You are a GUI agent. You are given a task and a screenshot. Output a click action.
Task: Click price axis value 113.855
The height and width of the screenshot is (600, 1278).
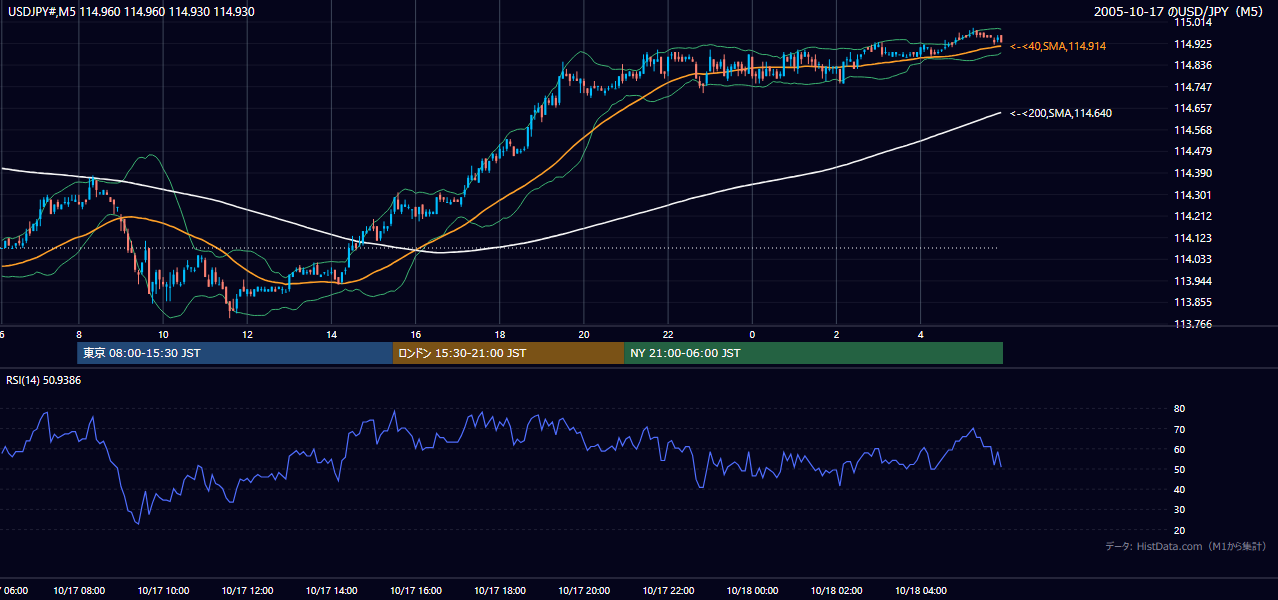pyautogui.click(x=1193, y=302)
